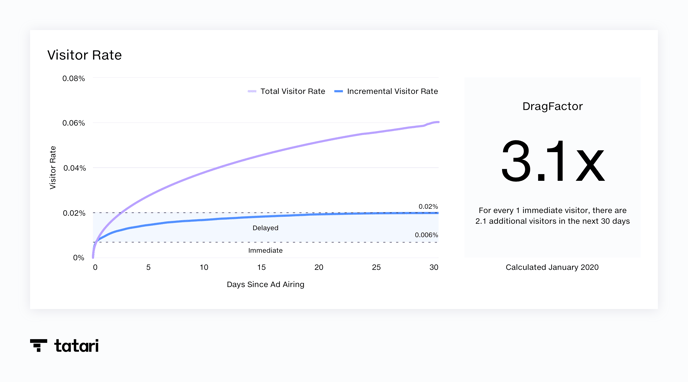The width and height of the screenshot is (688, 382).
Task: Click the 'Immediate' region label
Action: (x=265, y=250)
